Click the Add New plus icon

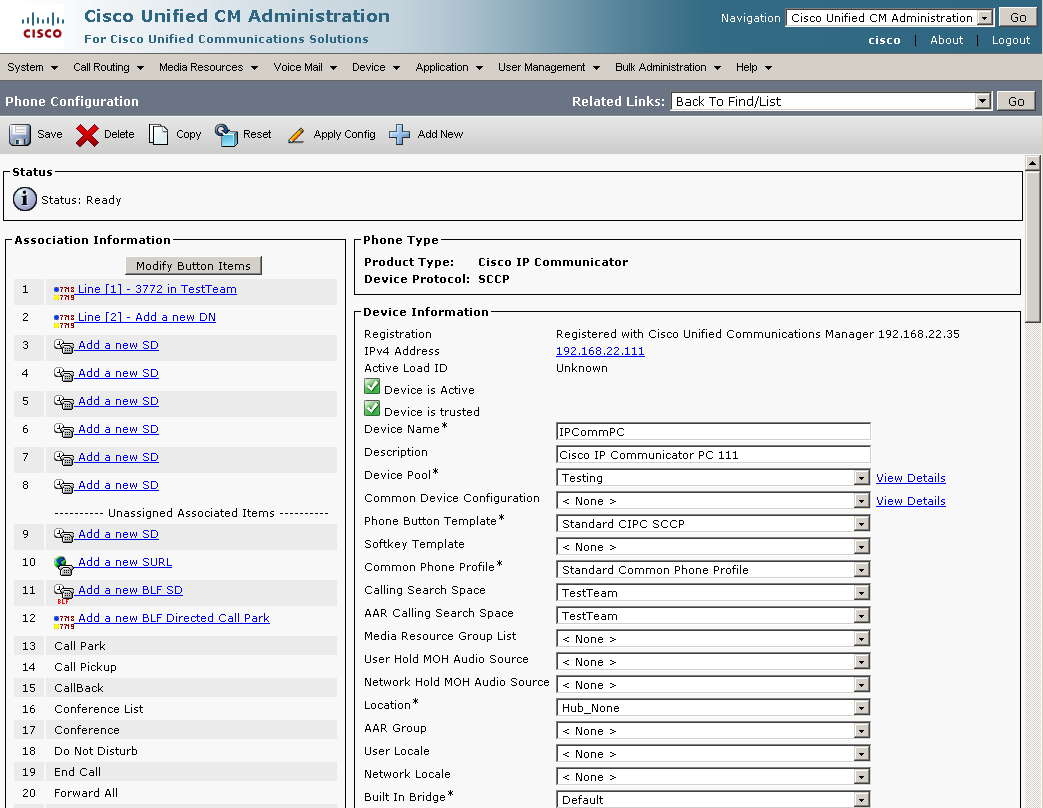tap(400, 135)
